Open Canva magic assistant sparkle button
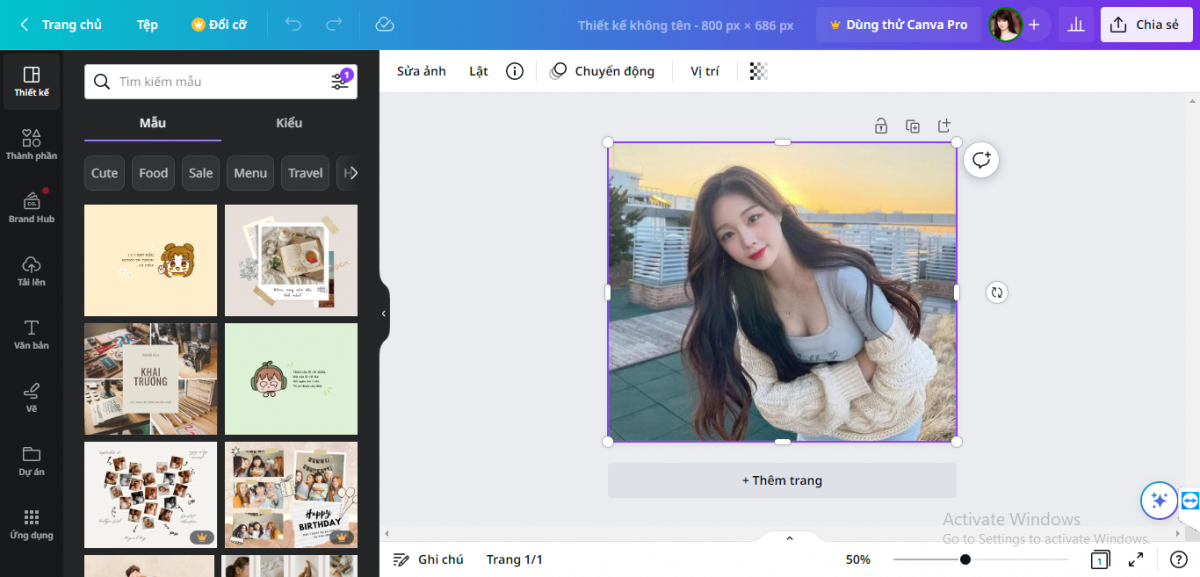 click(1159, 500)
